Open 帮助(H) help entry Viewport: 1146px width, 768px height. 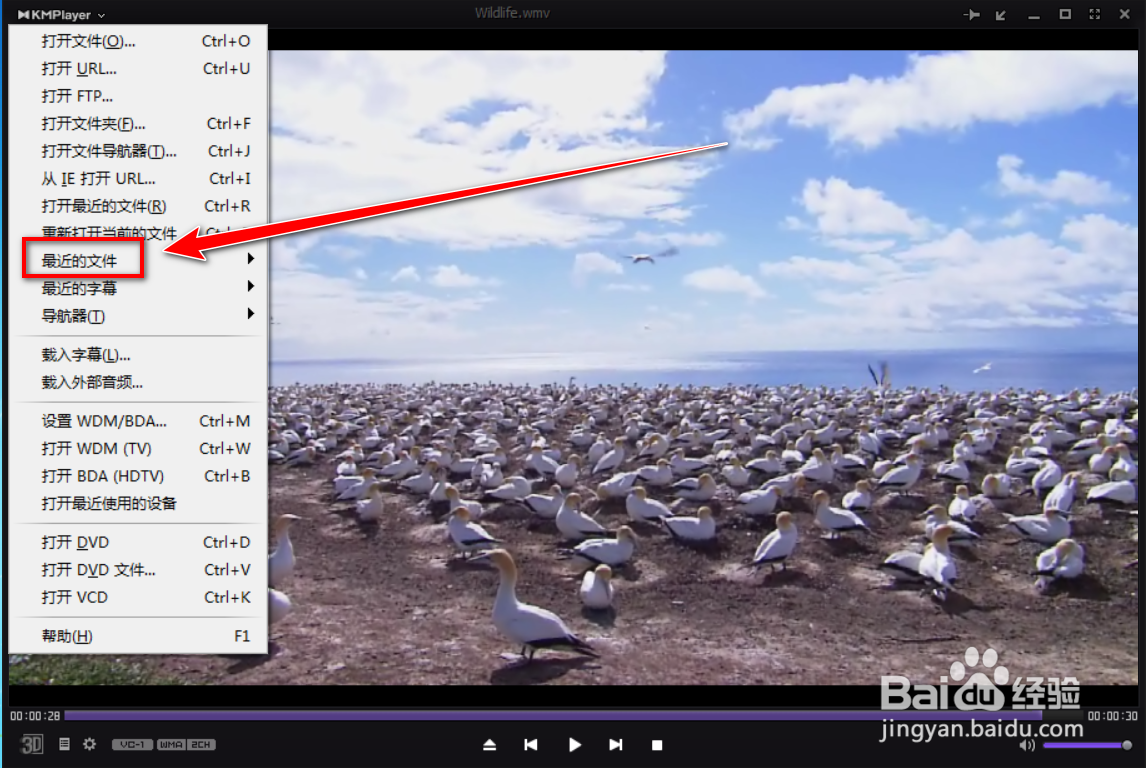139,636
